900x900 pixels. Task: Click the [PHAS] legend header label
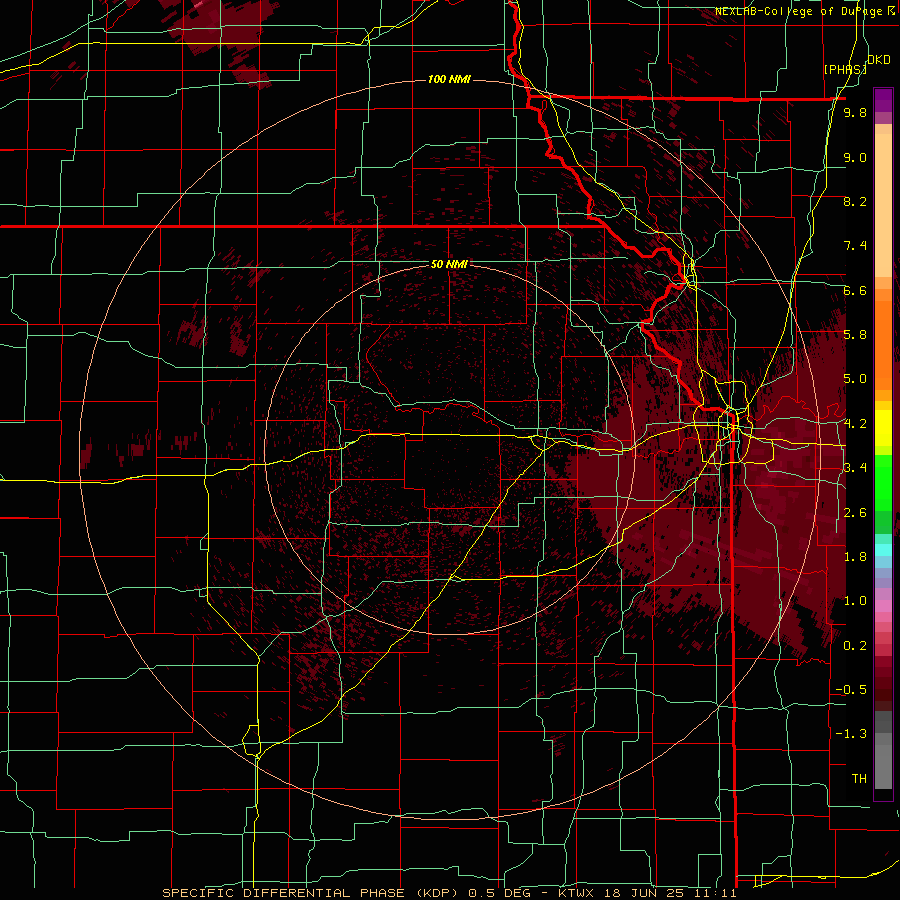845,69
